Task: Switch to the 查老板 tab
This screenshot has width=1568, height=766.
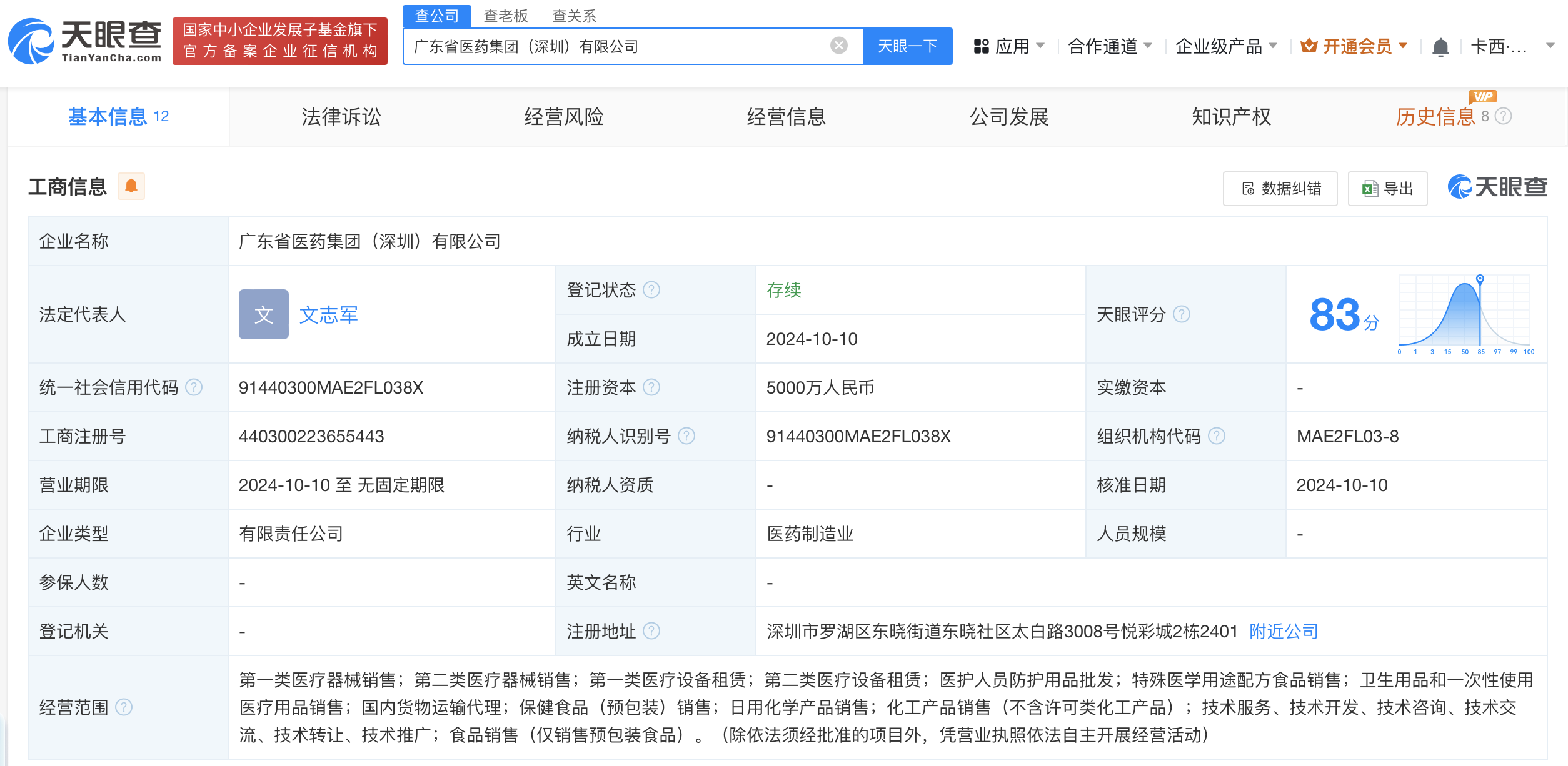Action: pos(505,16)
